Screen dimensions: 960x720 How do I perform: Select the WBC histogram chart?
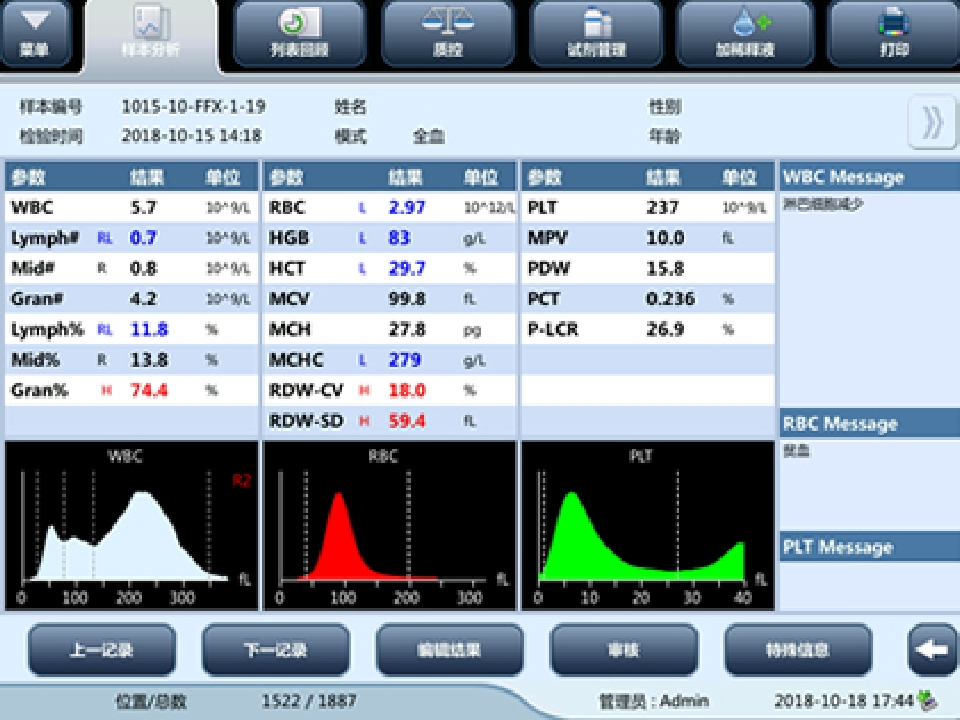129,526
